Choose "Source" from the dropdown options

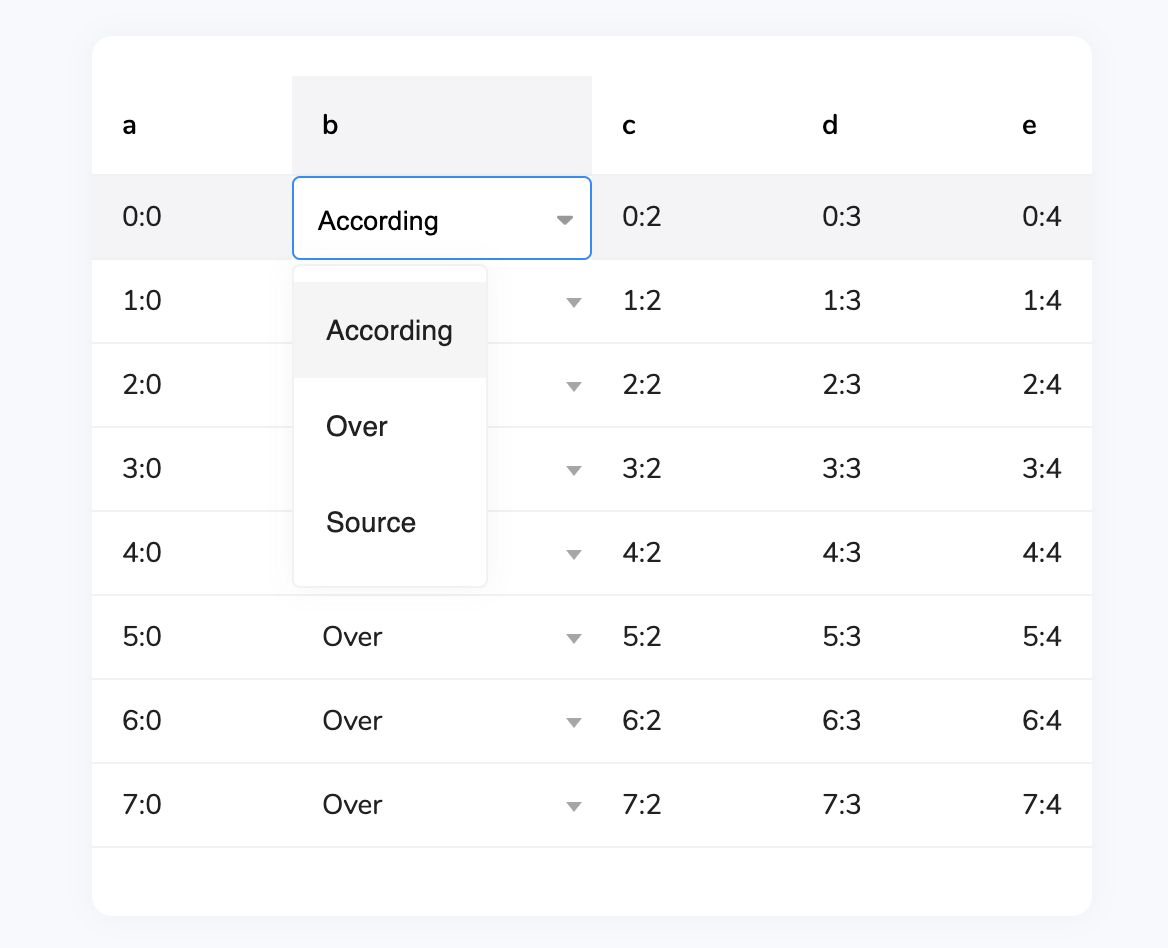pyautogui.click(x=371, y=523)
